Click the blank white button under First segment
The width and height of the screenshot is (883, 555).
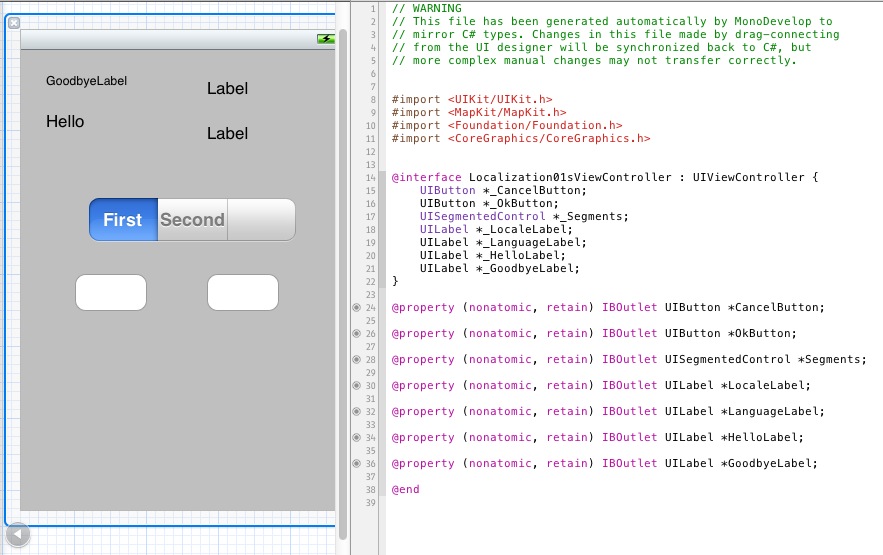(111, 293)
